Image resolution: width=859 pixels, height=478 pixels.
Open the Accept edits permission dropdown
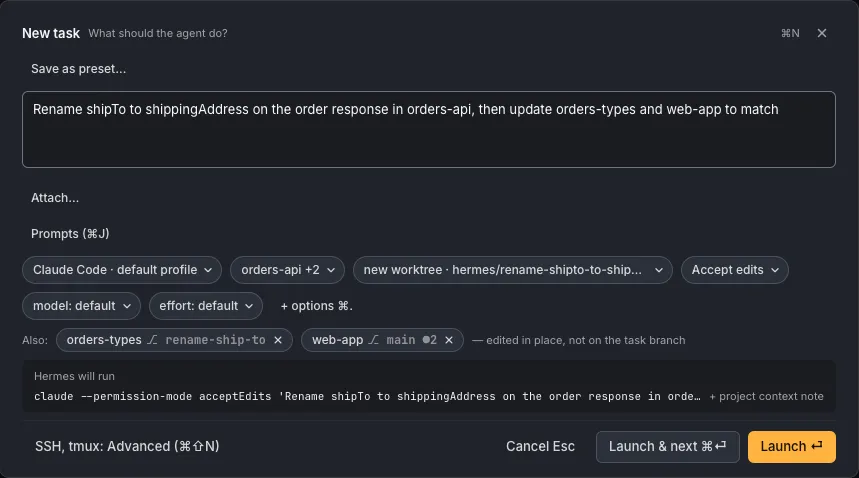pyautogui.click(x=735, y=270)
